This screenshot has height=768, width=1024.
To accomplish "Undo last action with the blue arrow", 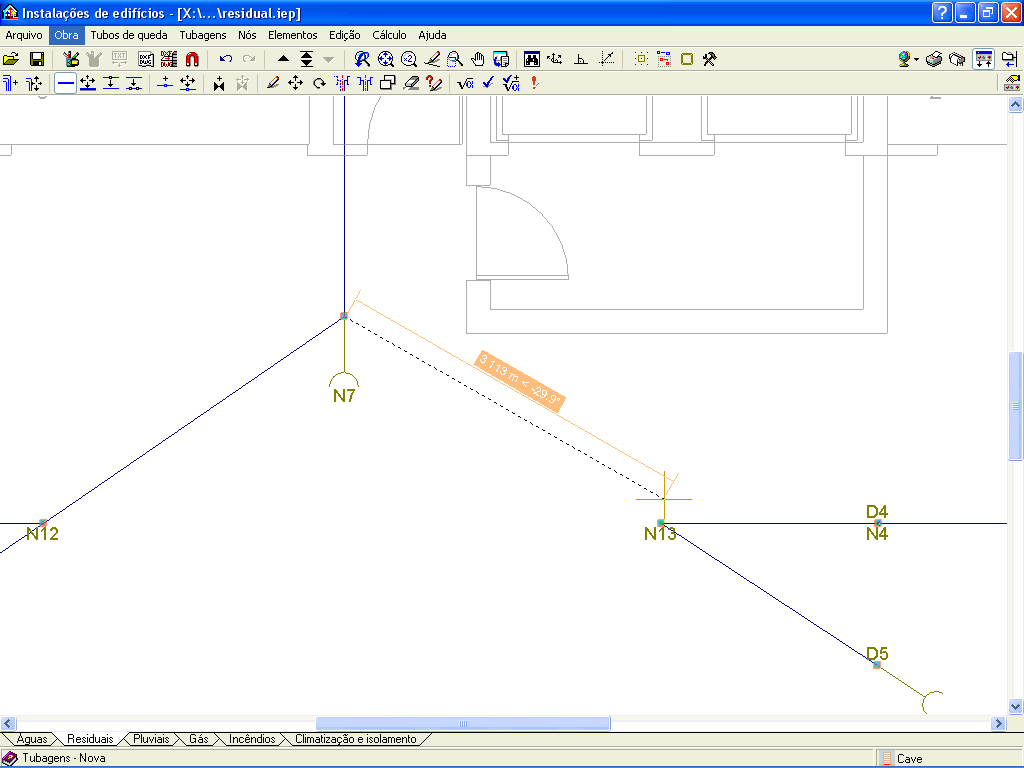I will tap(226, 59).
